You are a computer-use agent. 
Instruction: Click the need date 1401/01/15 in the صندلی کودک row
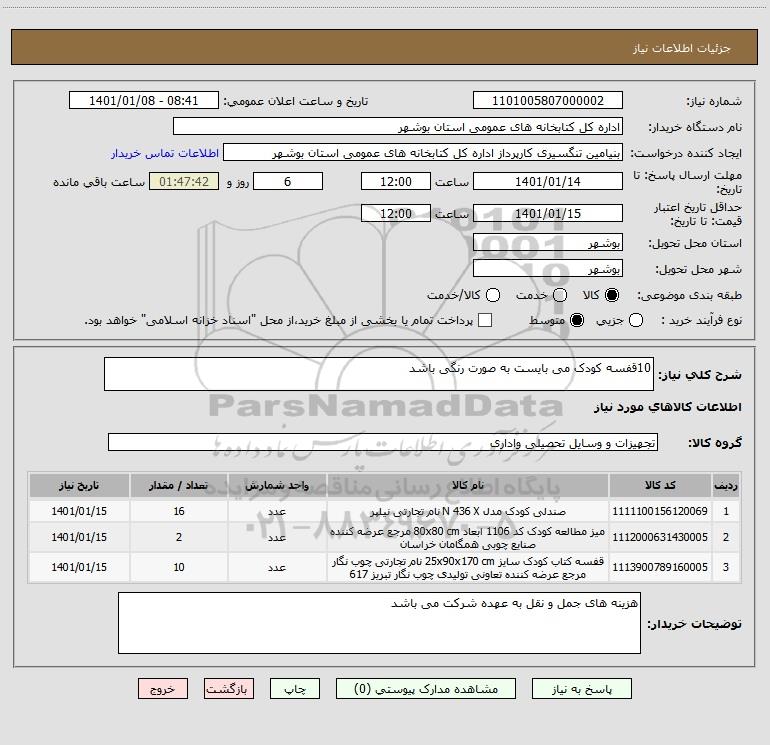[x=79, y=511]
